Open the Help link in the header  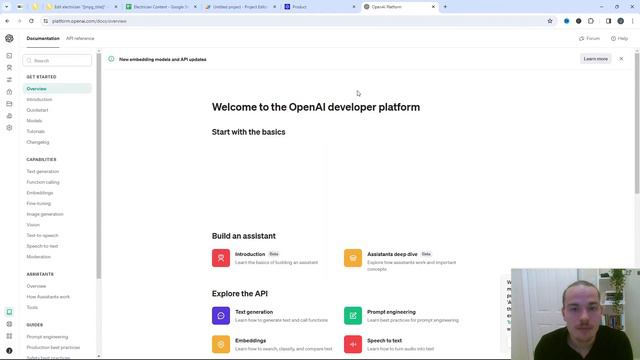pyautogui.click(x=619, y=38)
